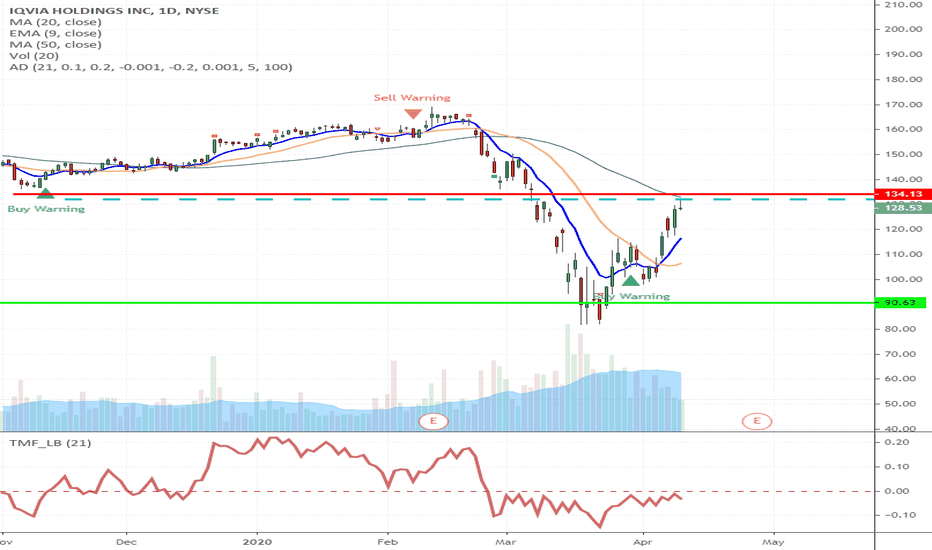
Task: Click the Mar date axis label
Action: click(506, 542)
